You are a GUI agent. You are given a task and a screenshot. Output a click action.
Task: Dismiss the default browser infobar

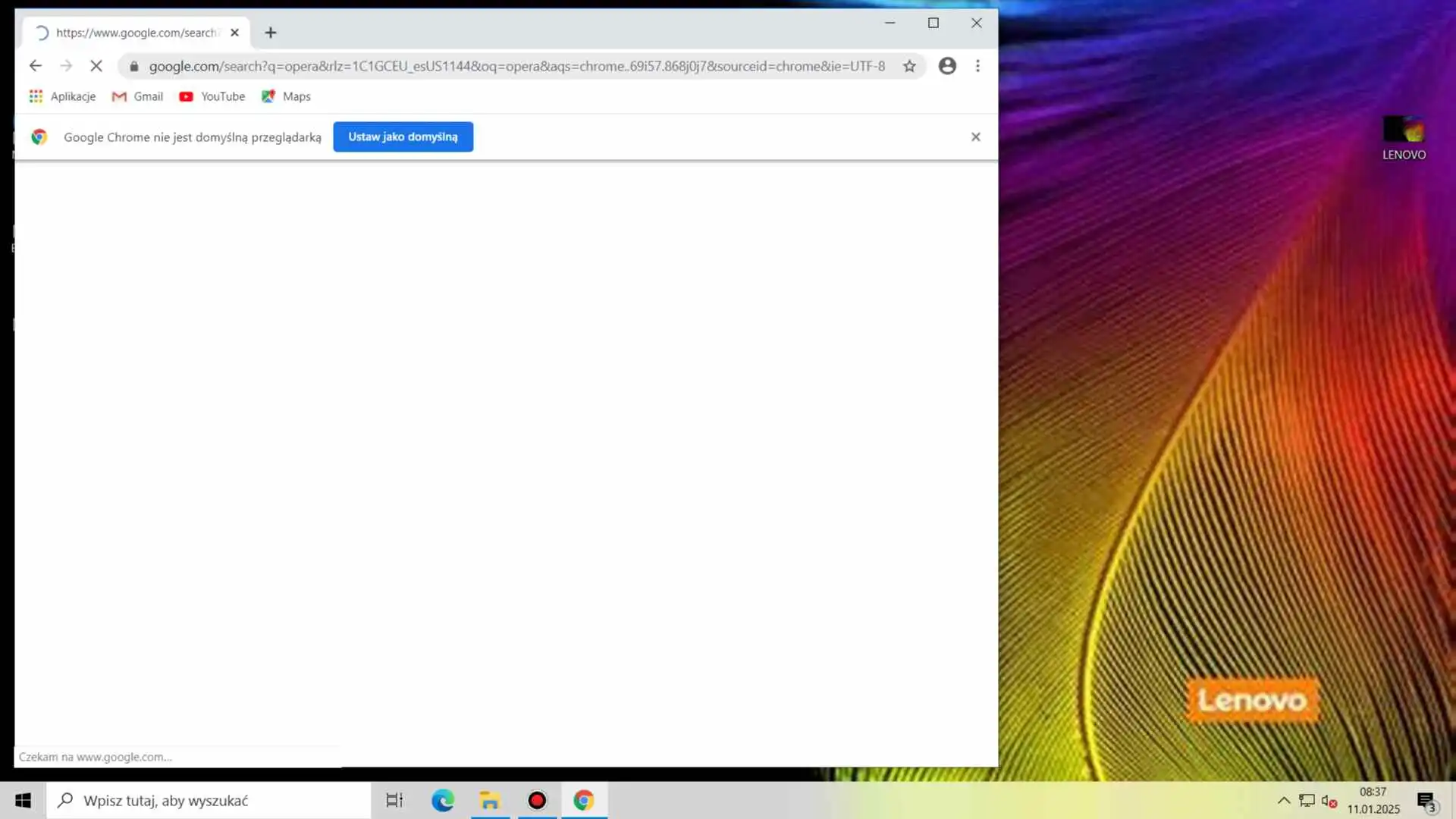pyautogui.click(x=975, y=136)
